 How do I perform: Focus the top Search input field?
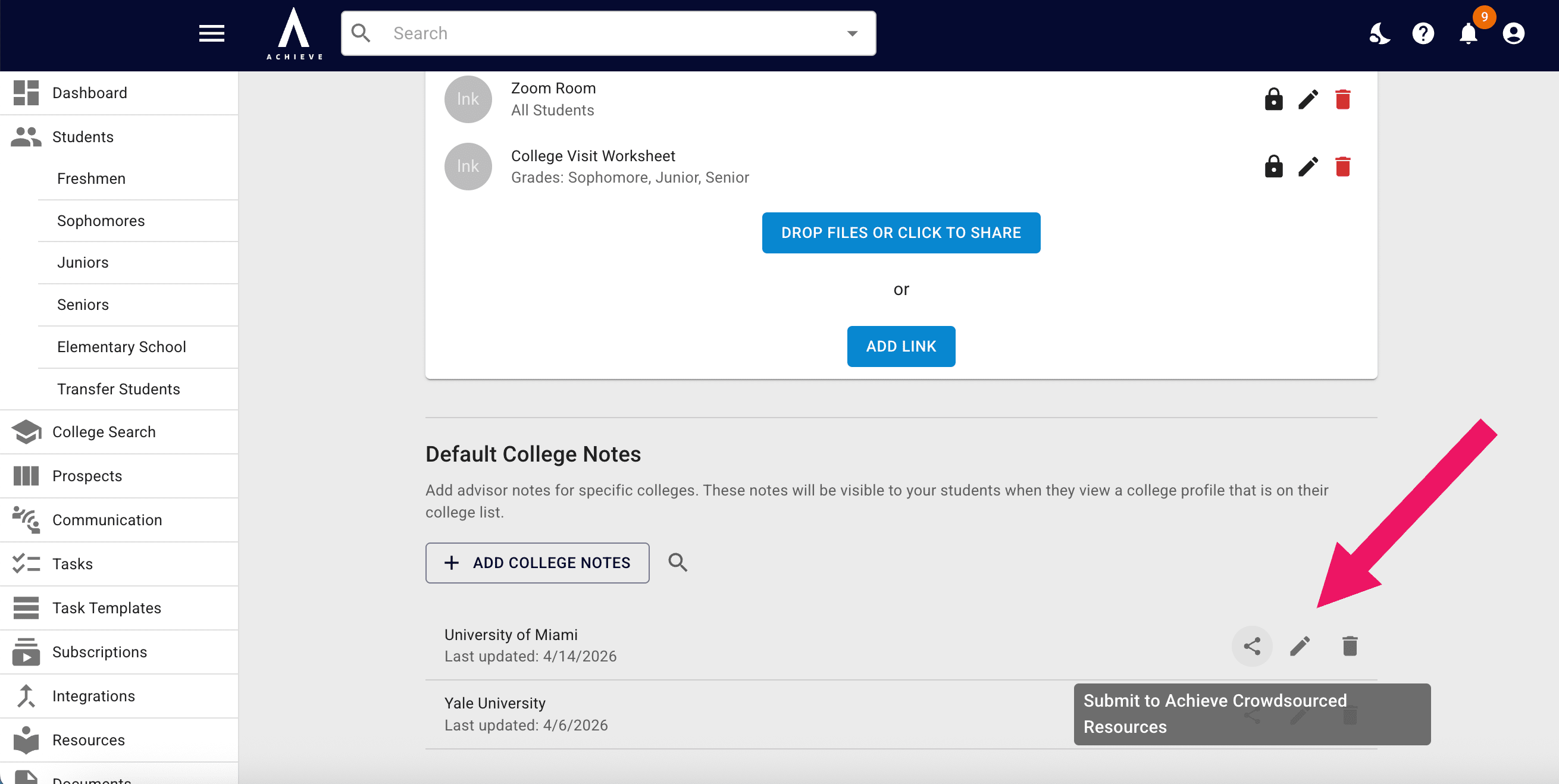(608, 33)
